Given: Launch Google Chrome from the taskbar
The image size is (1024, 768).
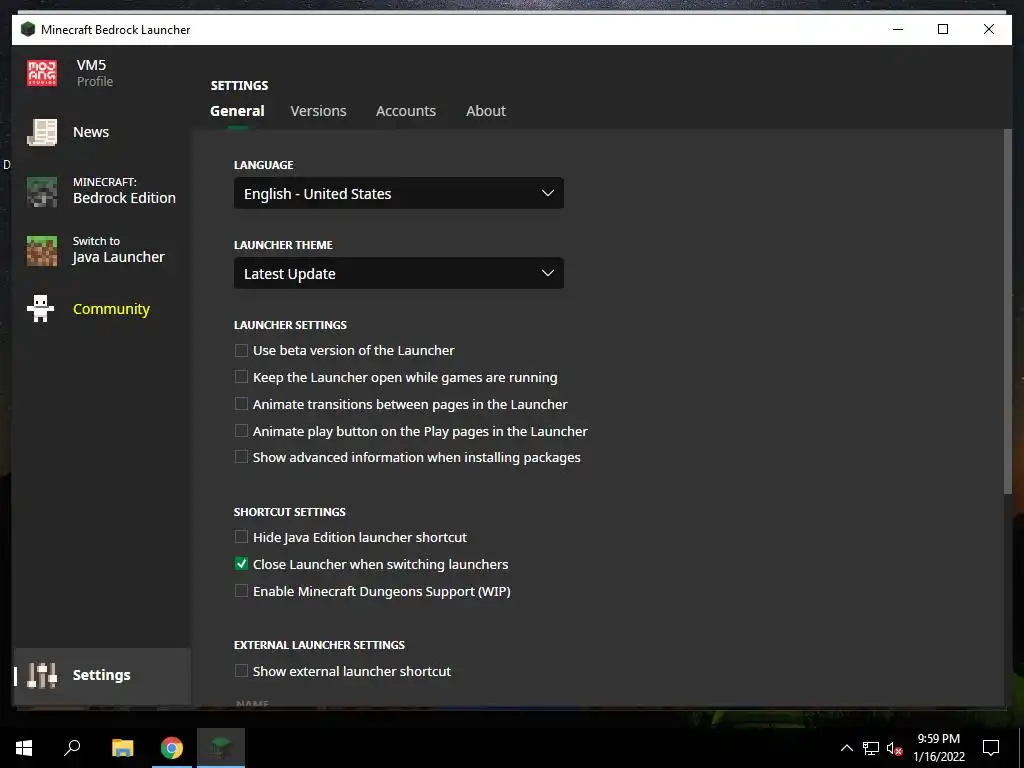Looking at the screenshot, I should click(x=172, y=748).
